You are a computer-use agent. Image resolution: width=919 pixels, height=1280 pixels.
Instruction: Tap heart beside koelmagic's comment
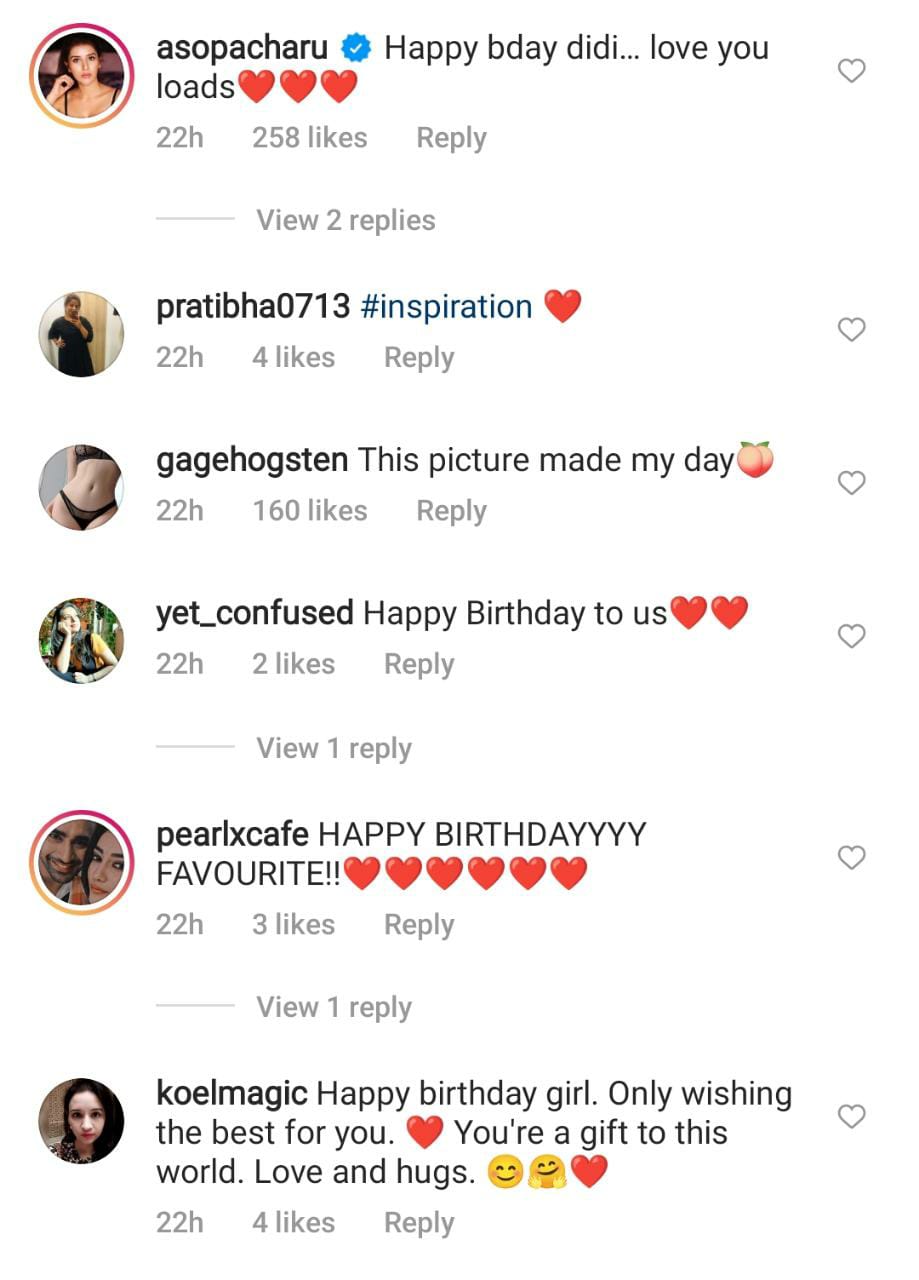tap(850, 1116)
